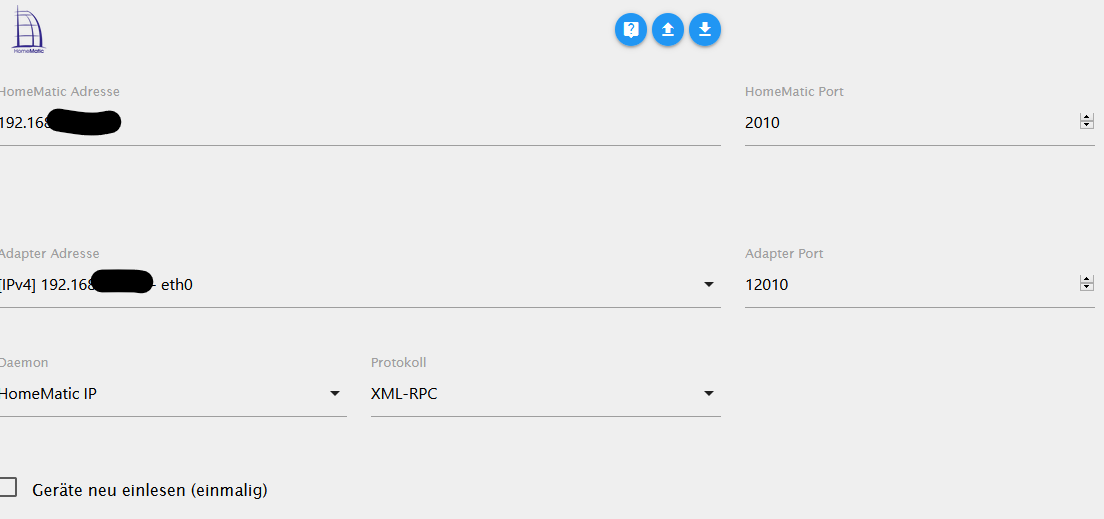Click the 'Adapter Adresse' field label

50,254
